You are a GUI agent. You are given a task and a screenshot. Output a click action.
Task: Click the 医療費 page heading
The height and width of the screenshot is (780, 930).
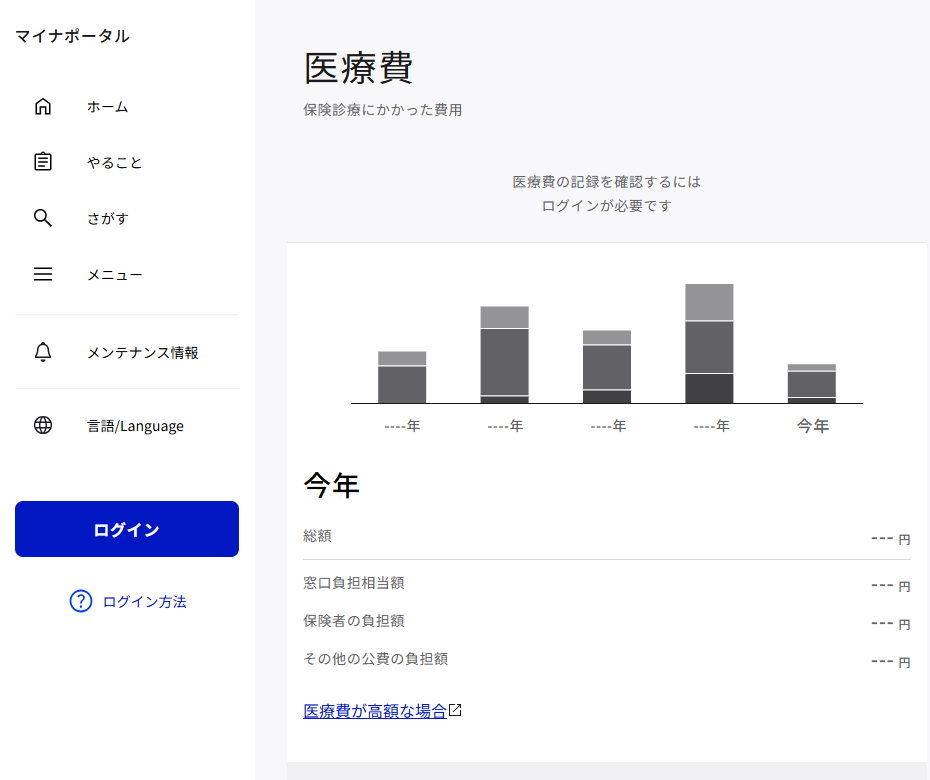tap(358, 68)
